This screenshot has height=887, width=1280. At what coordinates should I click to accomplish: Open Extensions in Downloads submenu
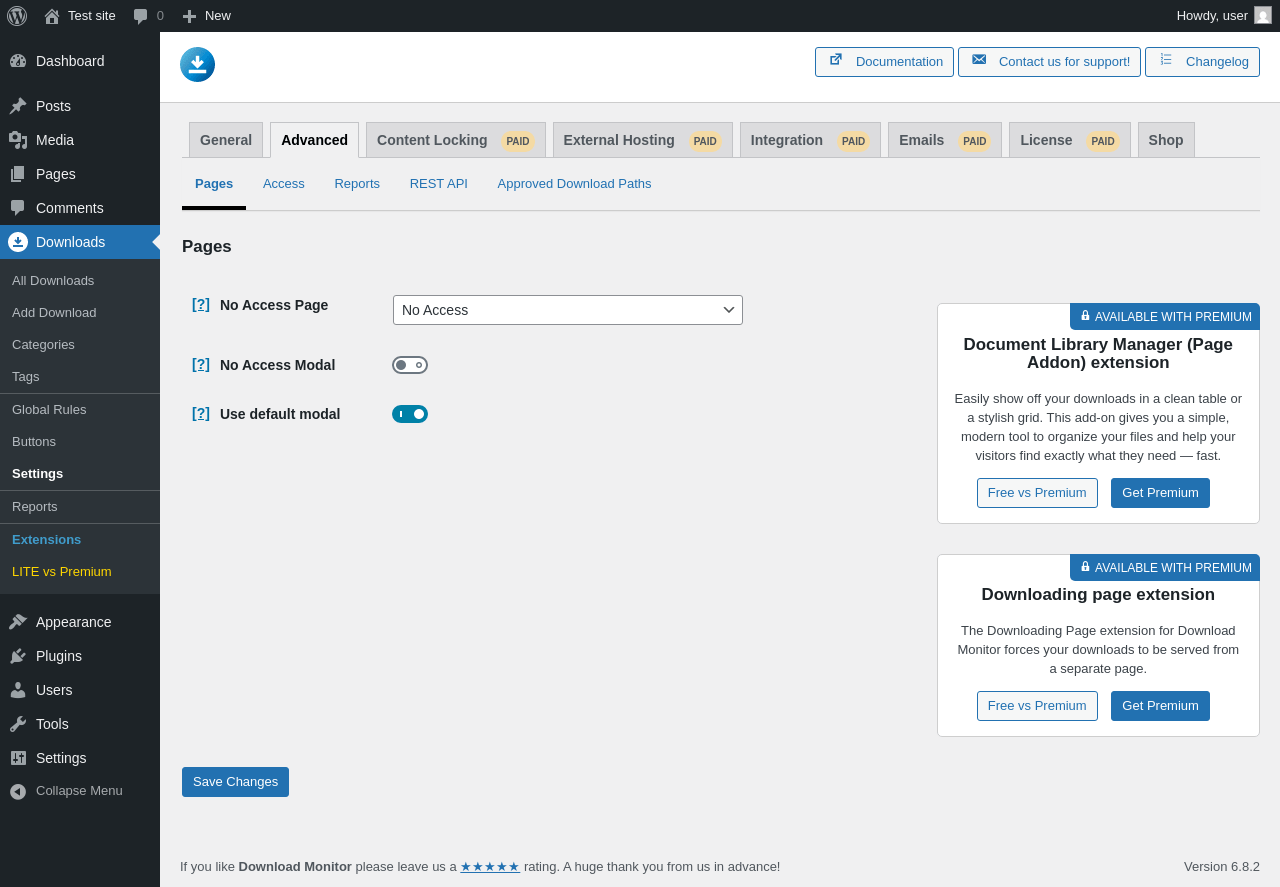point(80,540)
